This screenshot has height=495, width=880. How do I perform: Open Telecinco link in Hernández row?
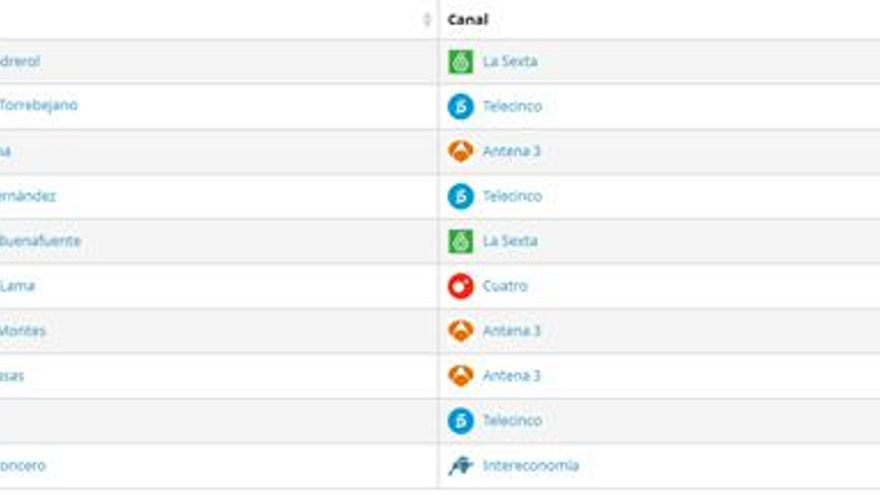[x=512, y=196]
